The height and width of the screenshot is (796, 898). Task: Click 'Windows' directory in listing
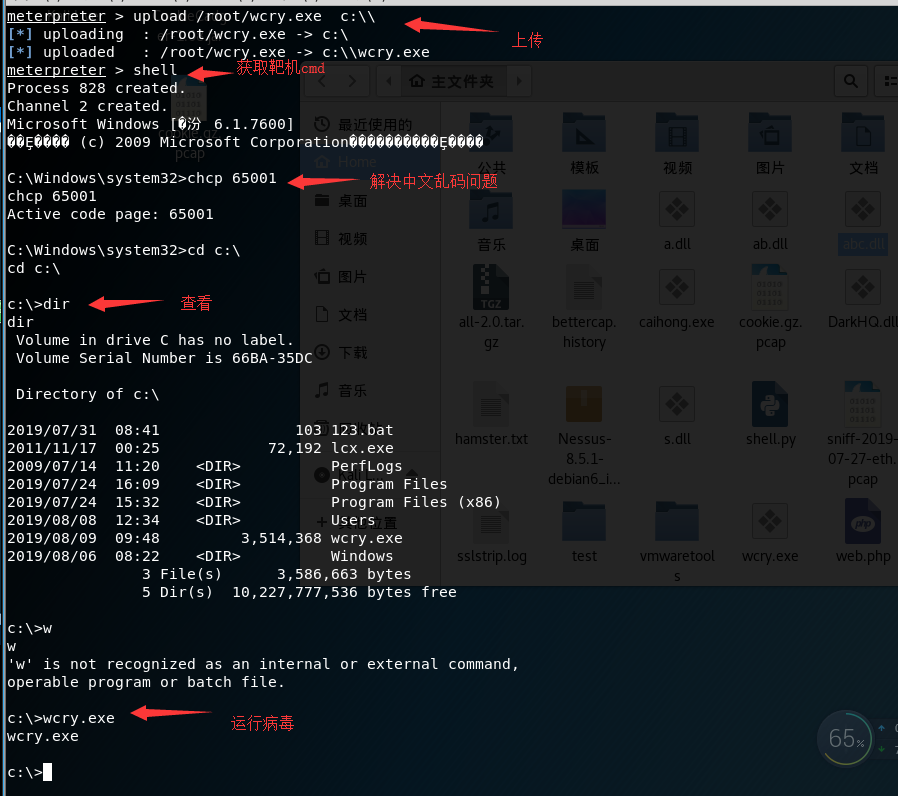coord(362,556)
